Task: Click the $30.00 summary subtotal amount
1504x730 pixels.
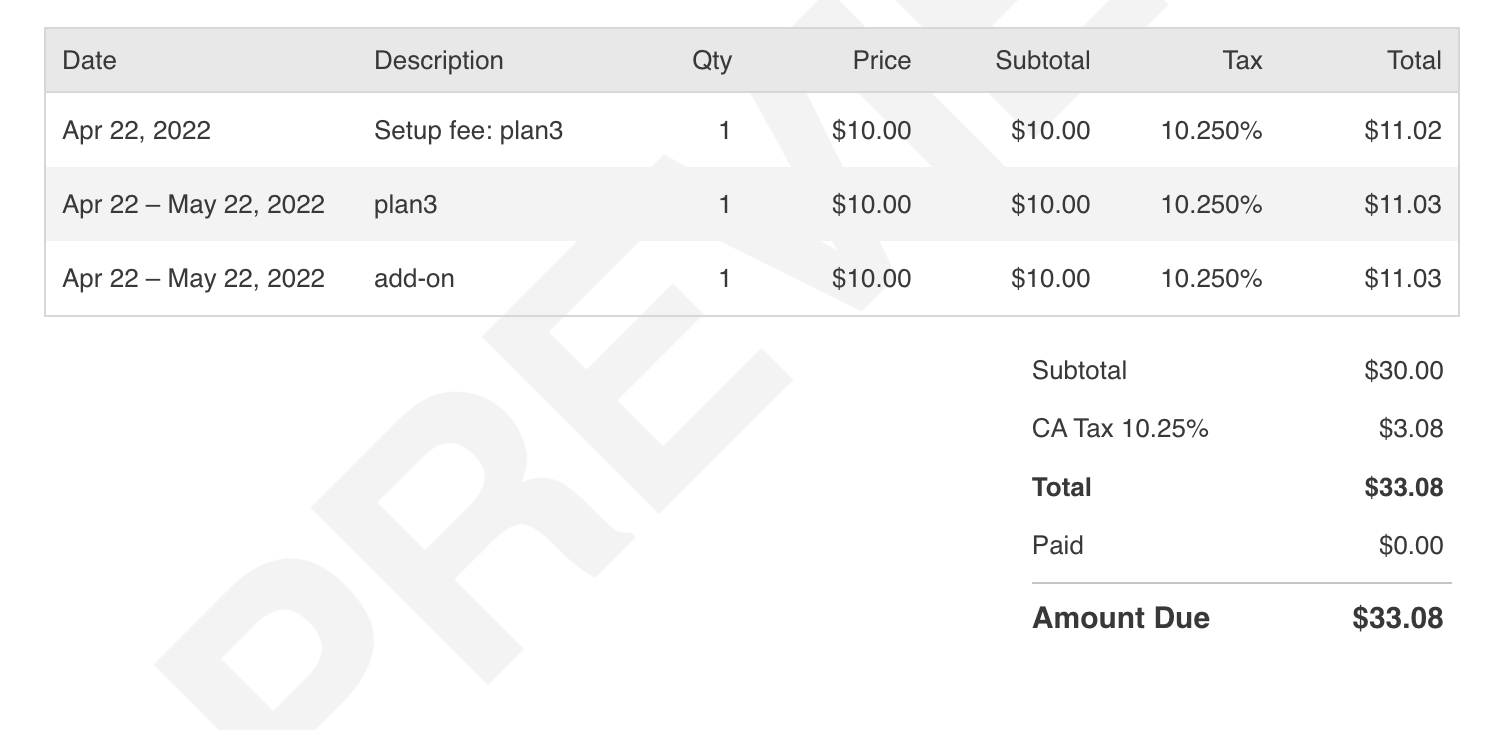Action: 1403,371
